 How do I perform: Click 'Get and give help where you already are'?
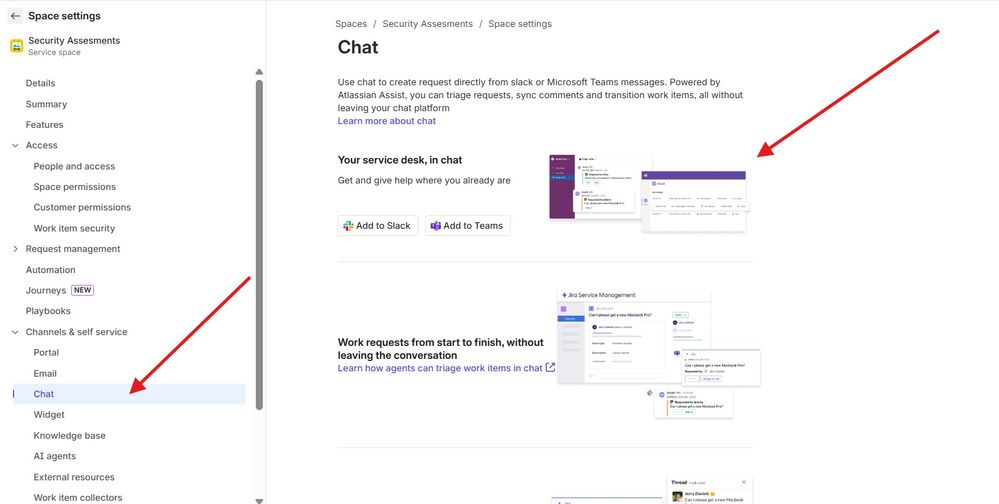pos(424,180)
